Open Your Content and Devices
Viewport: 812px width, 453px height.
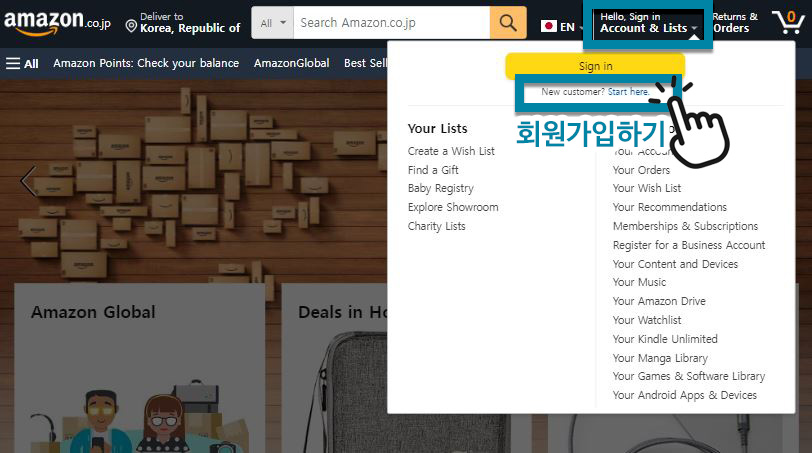tap(675, 264)
